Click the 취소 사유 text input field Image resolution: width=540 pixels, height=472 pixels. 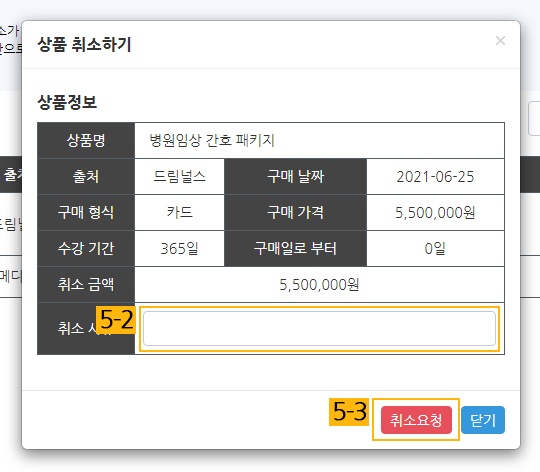[x=319, y=328]
